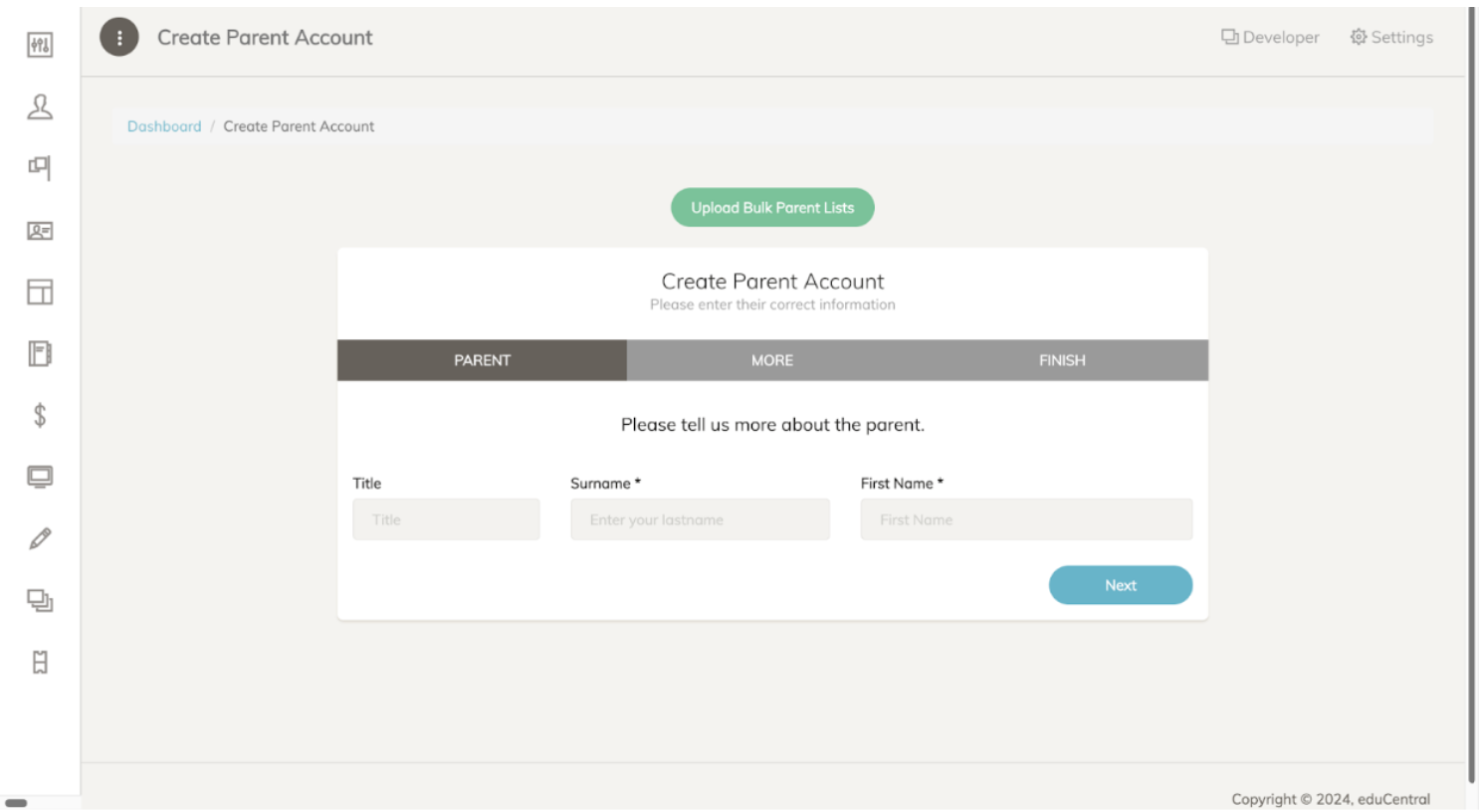The image size is (1480, 812).
Task: Open Settings in the top right
Action: pyautogui.click(x=1391, y=37)
